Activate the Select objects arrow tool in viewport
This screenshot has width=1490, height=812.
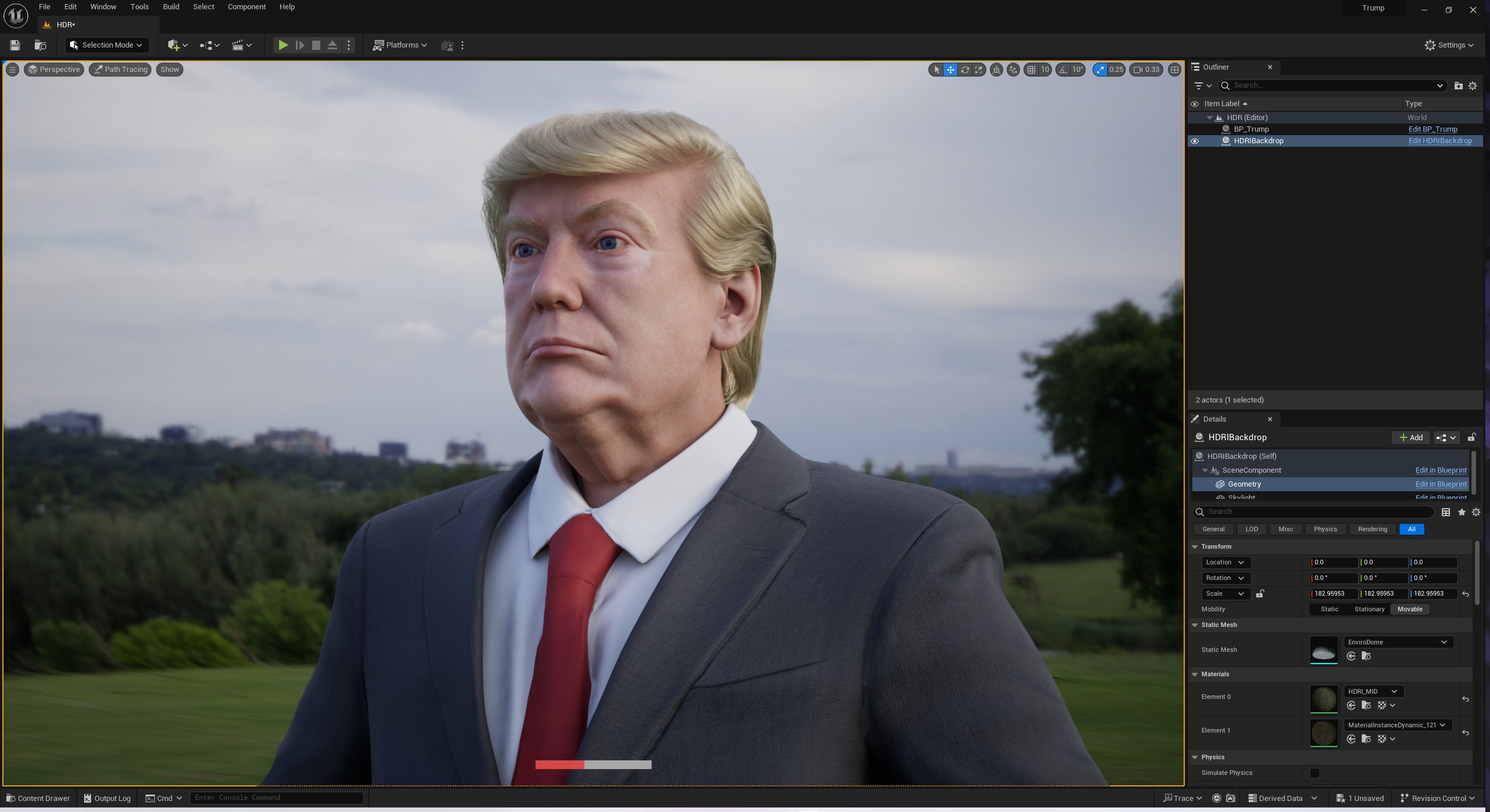tap(936, 70)
